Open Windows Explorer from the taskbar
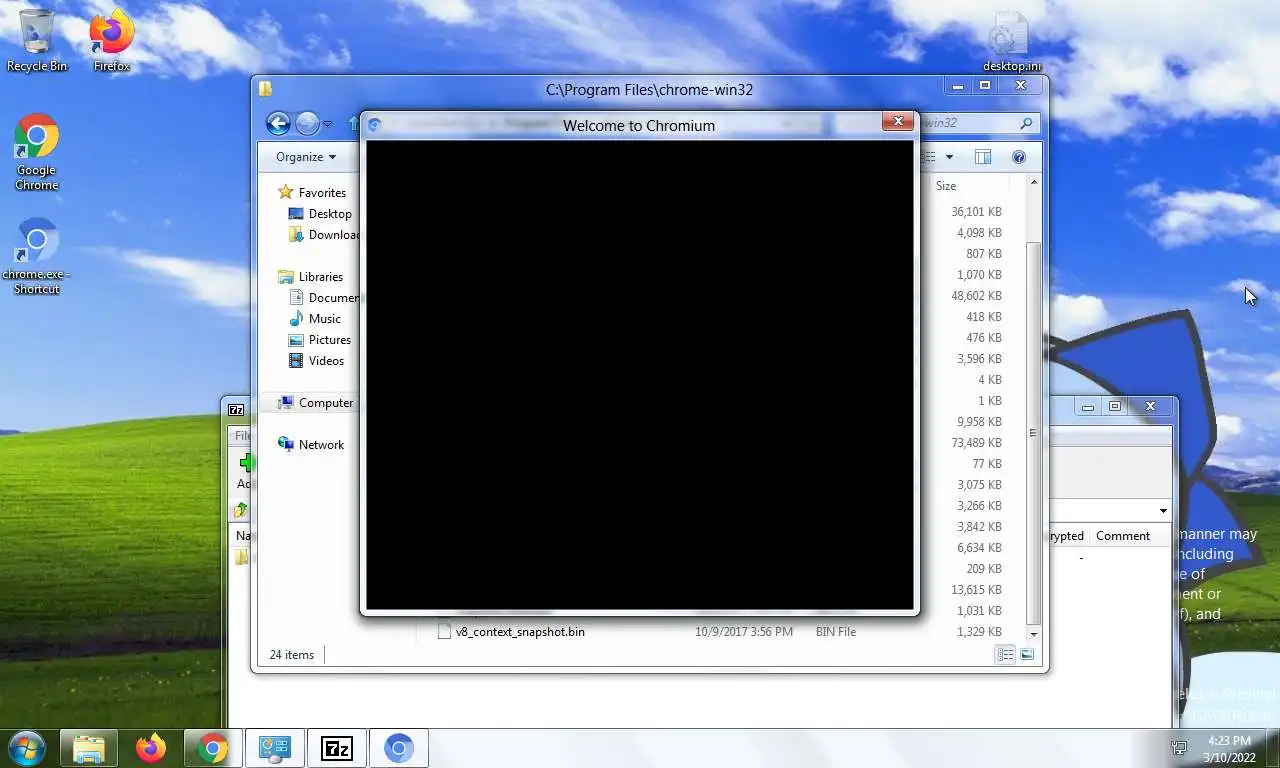The width and height of the screenshot is (1280, 768). click(x=89, y=748)
